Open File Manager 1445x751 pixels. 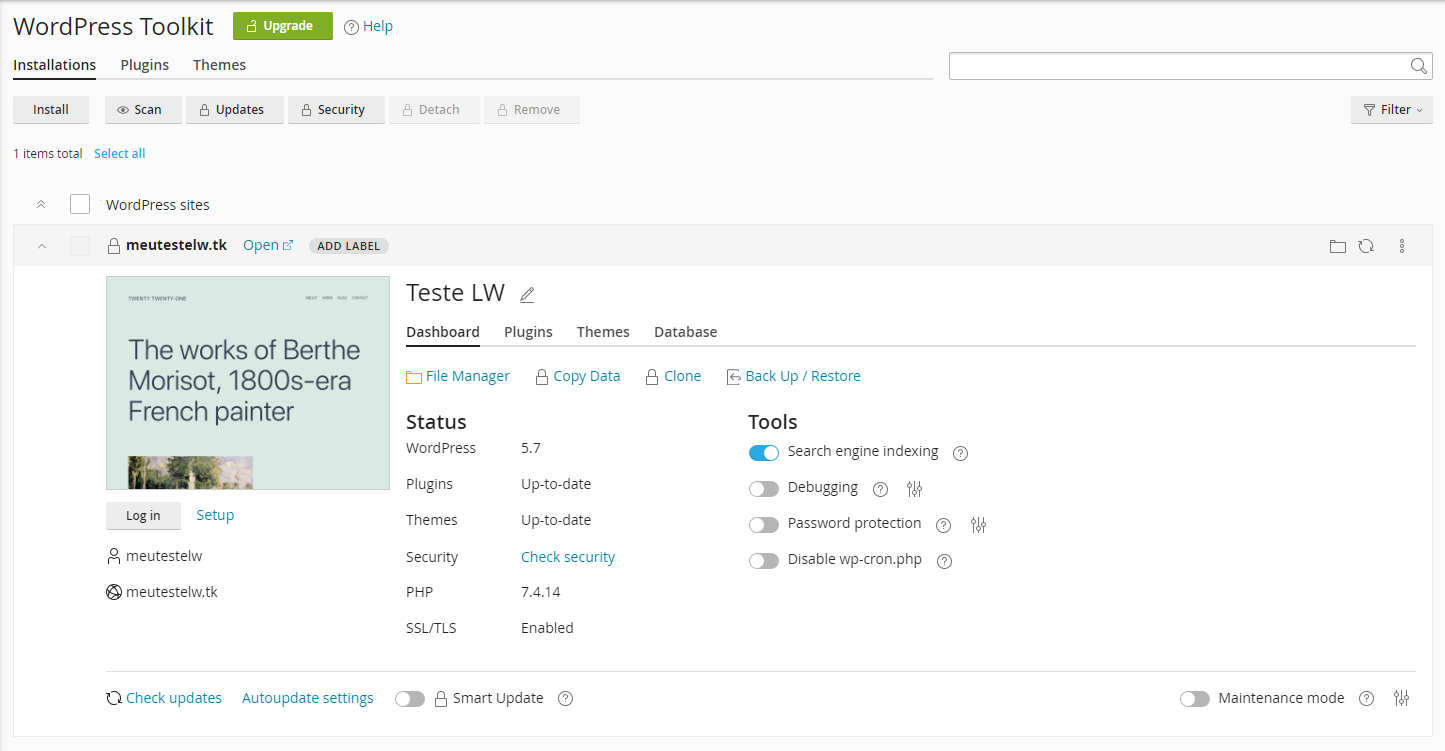pos(458,377)
